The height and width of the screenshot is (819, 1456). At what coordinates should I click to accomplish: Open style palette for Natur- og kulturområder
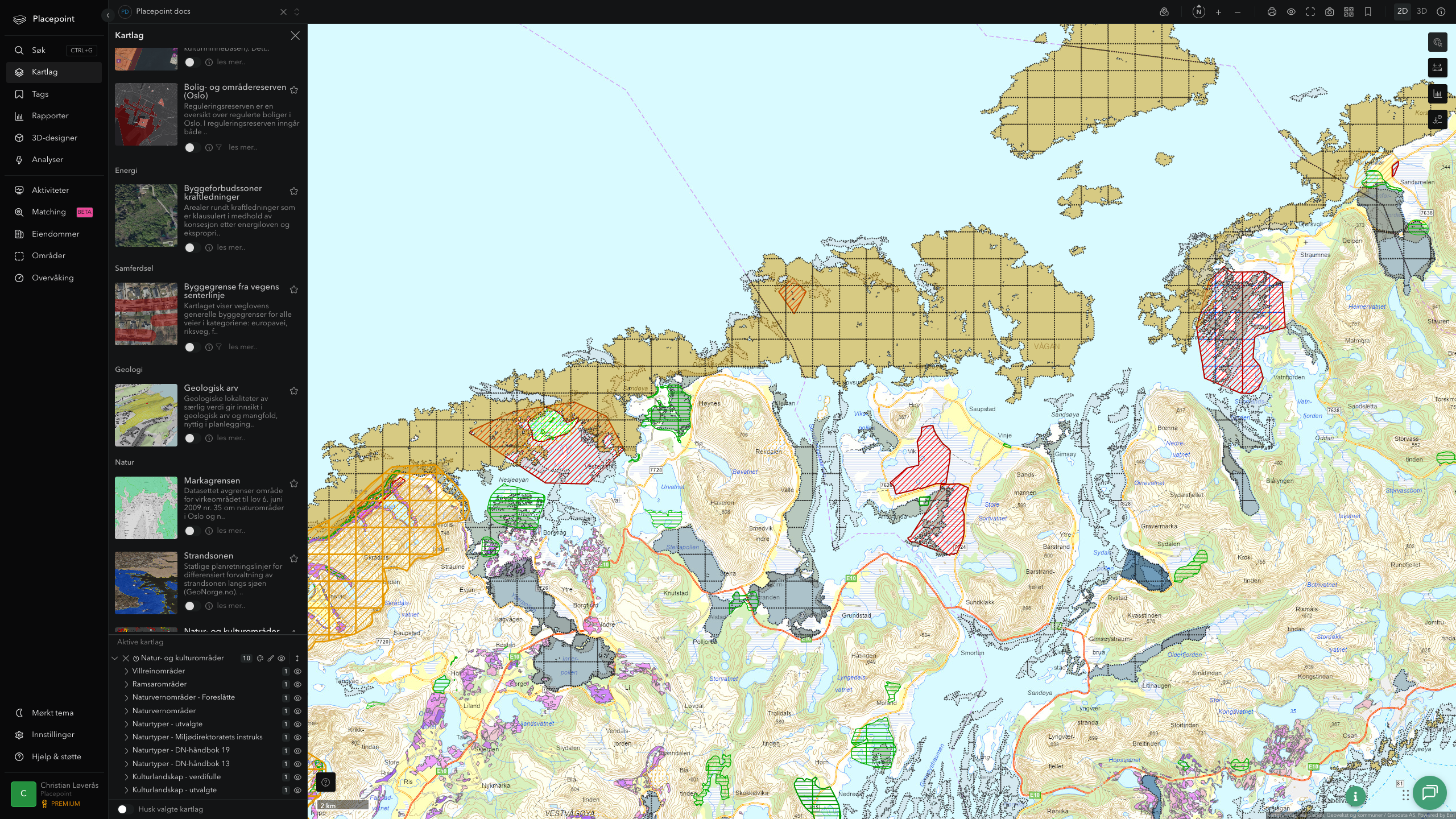pos(260,659)
